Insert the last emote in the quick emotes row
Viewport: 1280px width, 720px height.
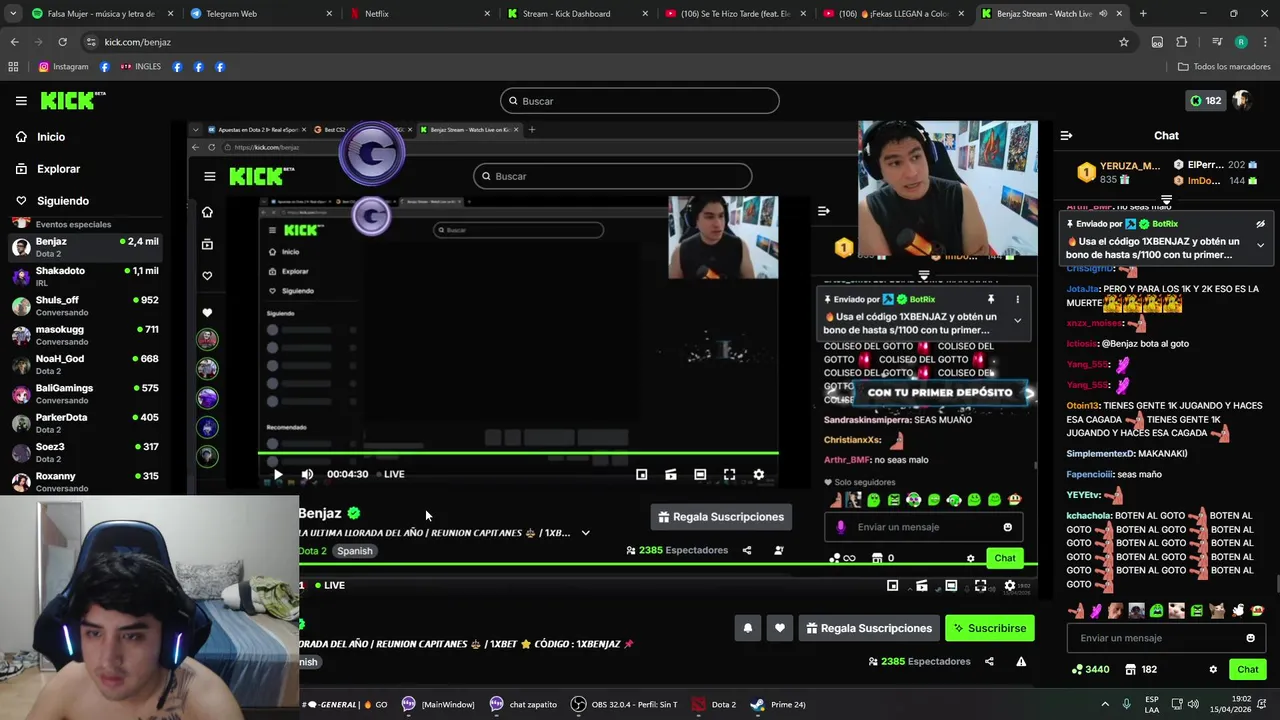point(1257,611)
